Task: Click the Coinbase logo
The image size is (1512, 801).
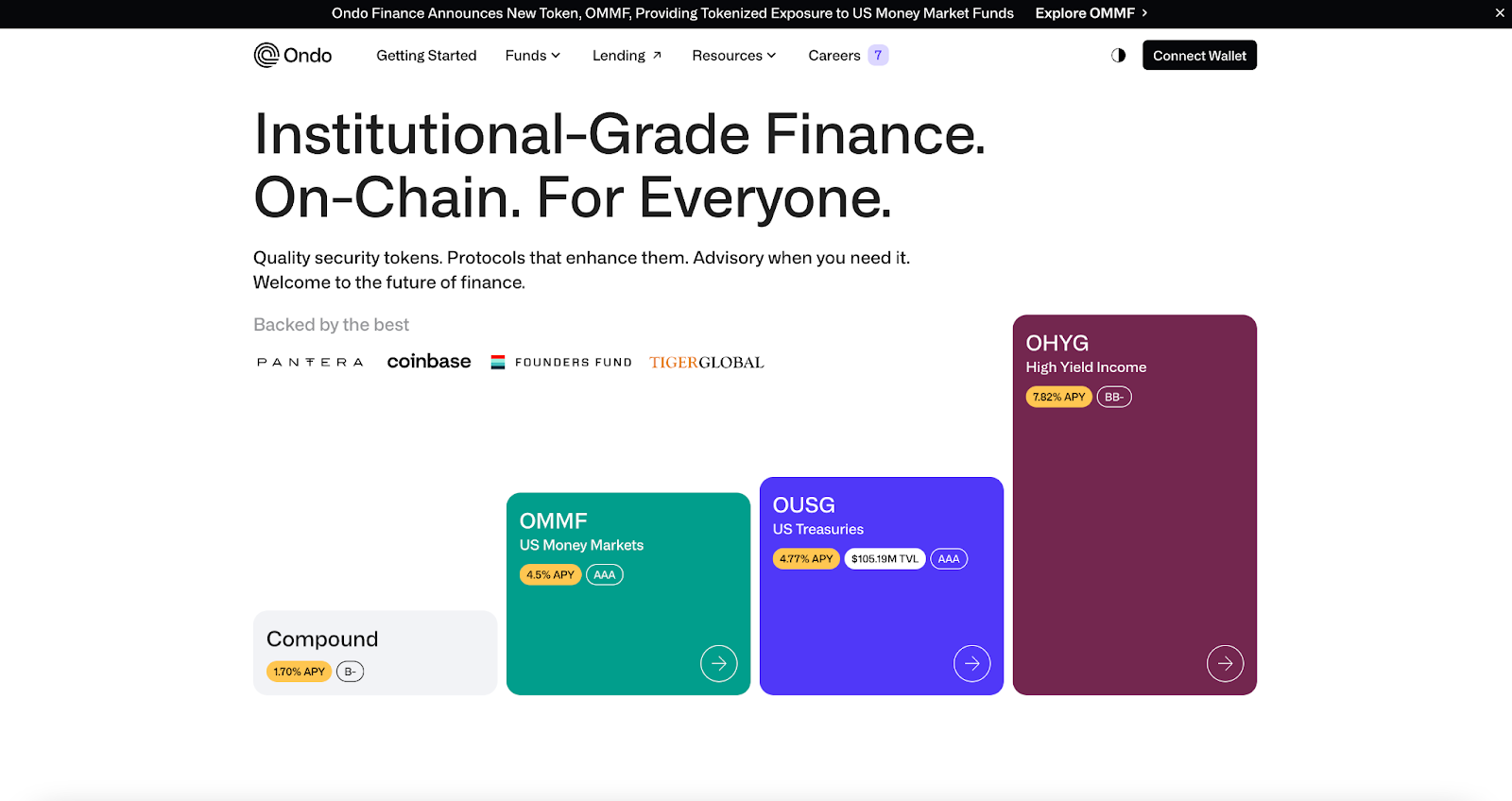Action: pos(429,361)
